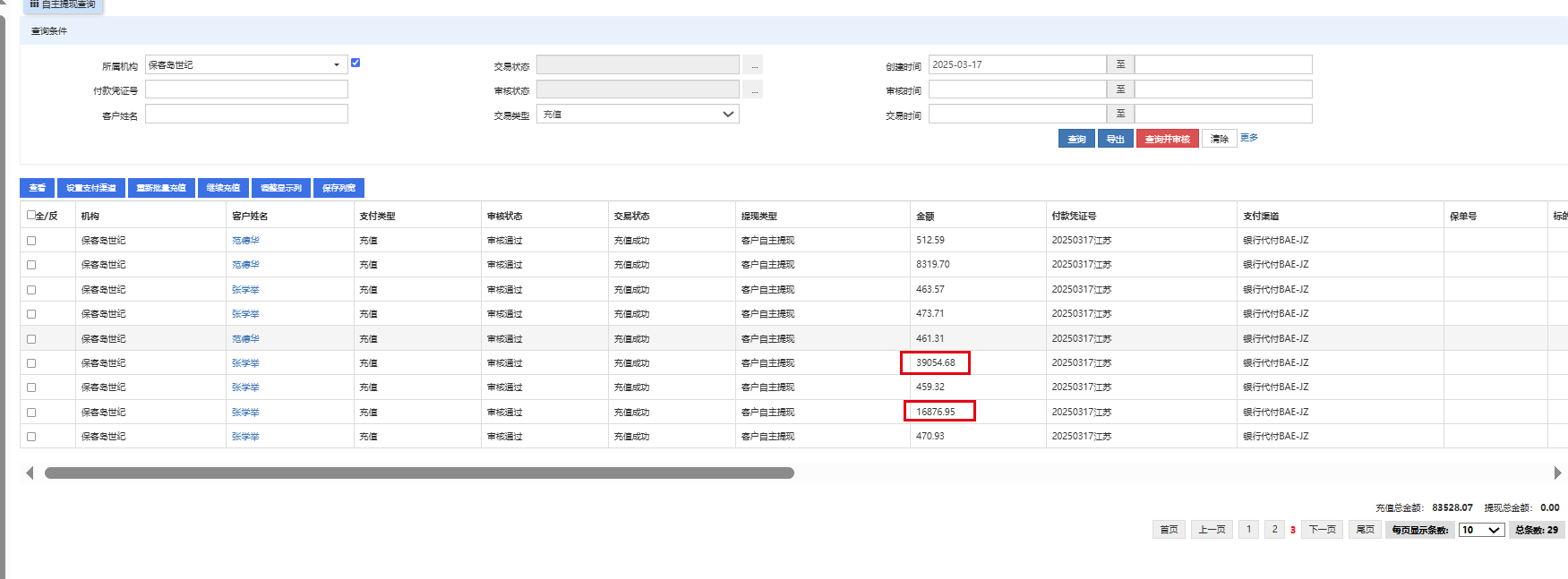This screenshot has width=1568, height=579.
Task: Open customer link 张学举 in 463.57 row
Action: [x=245, y=290]
